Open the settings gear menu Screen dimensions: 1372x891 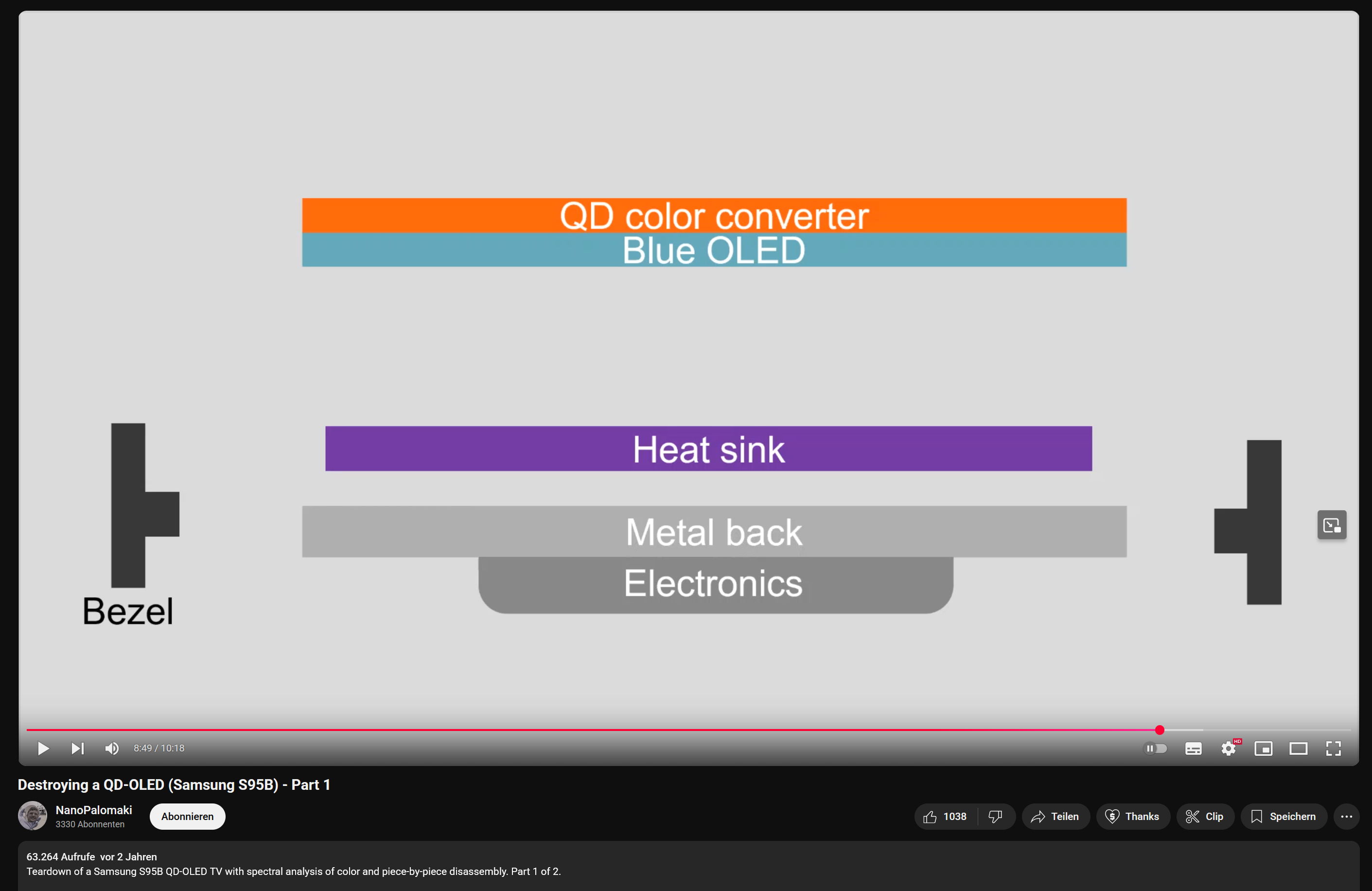click(x=1228, y=748)
